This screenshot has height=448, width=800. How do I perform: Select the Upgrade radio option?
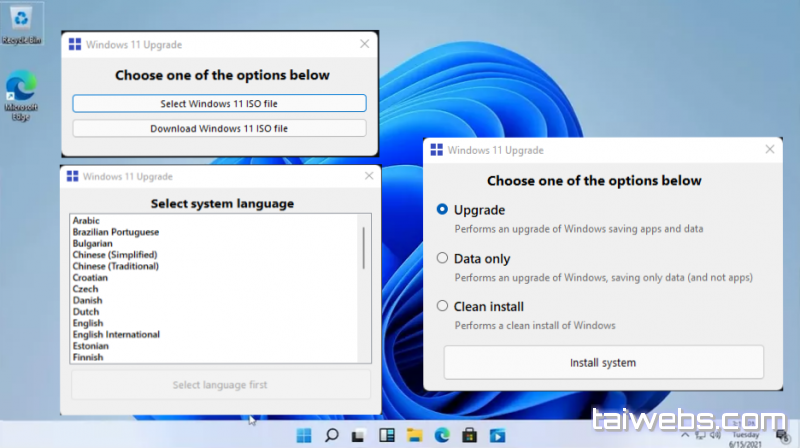443,210
